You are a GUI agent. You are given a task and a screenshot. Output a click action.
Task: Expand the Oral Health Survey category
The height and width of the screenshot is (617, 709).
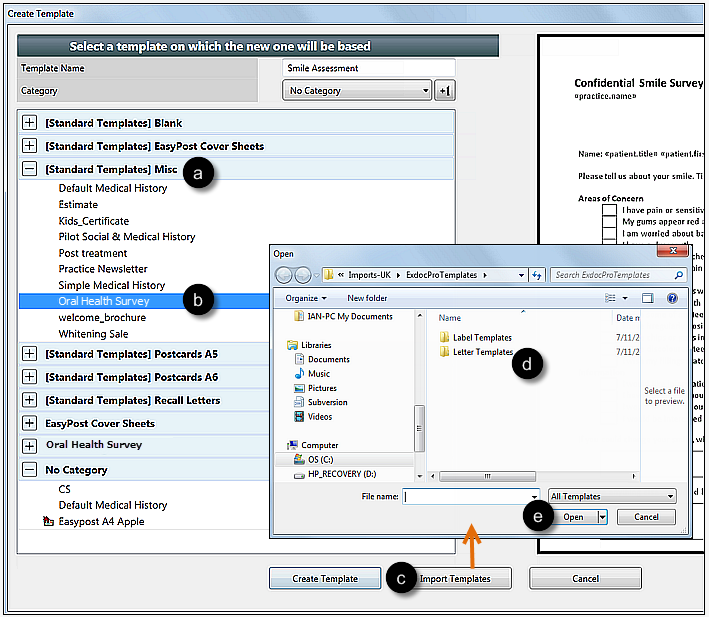coord(29,446)
